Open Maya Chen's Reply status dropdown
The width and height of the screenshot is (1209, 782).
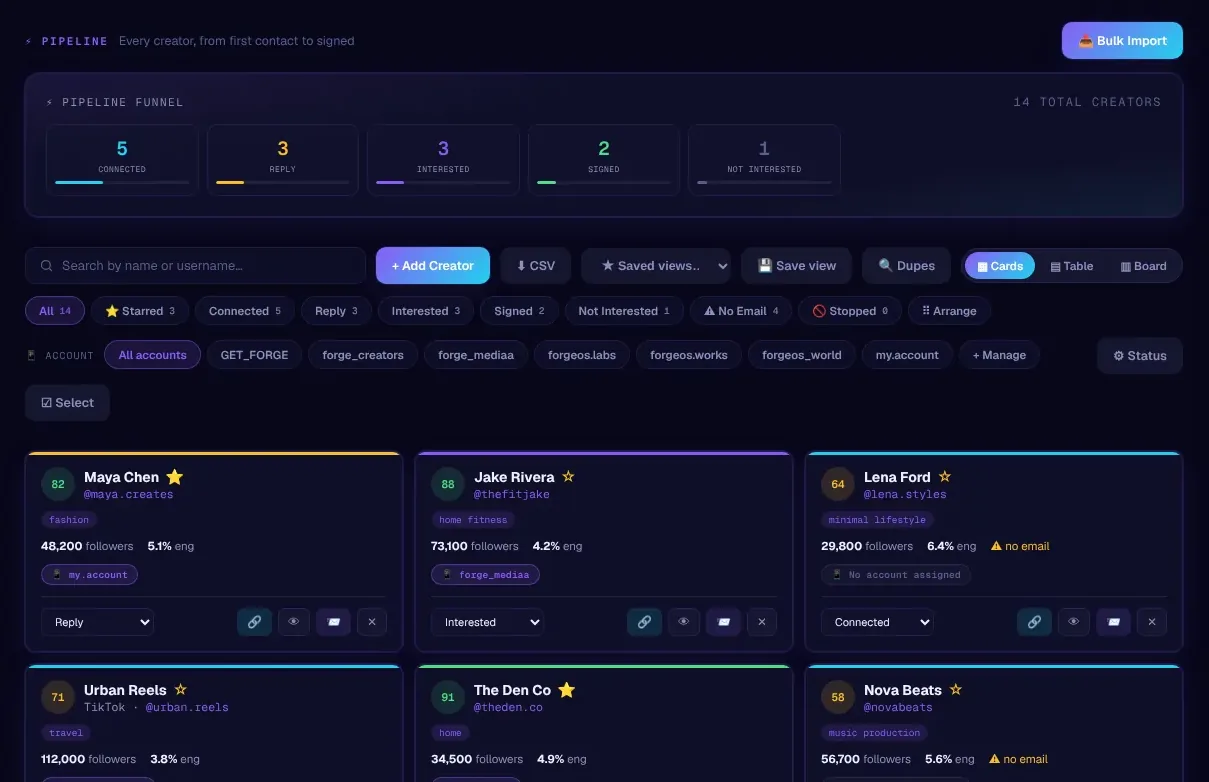tap(98, 622)
